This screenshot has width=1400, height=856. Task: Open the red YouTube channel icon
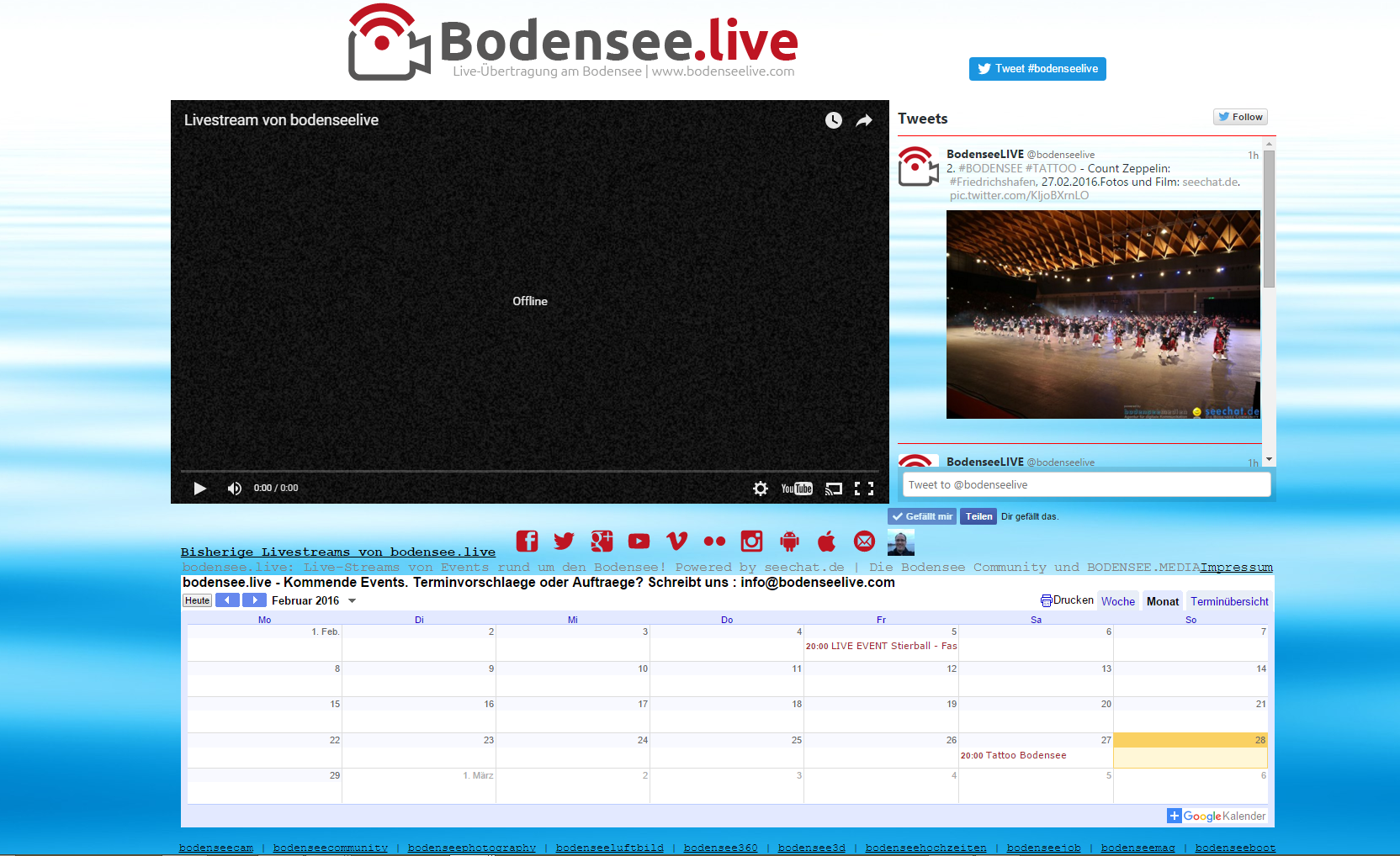(x=639, y=542)
